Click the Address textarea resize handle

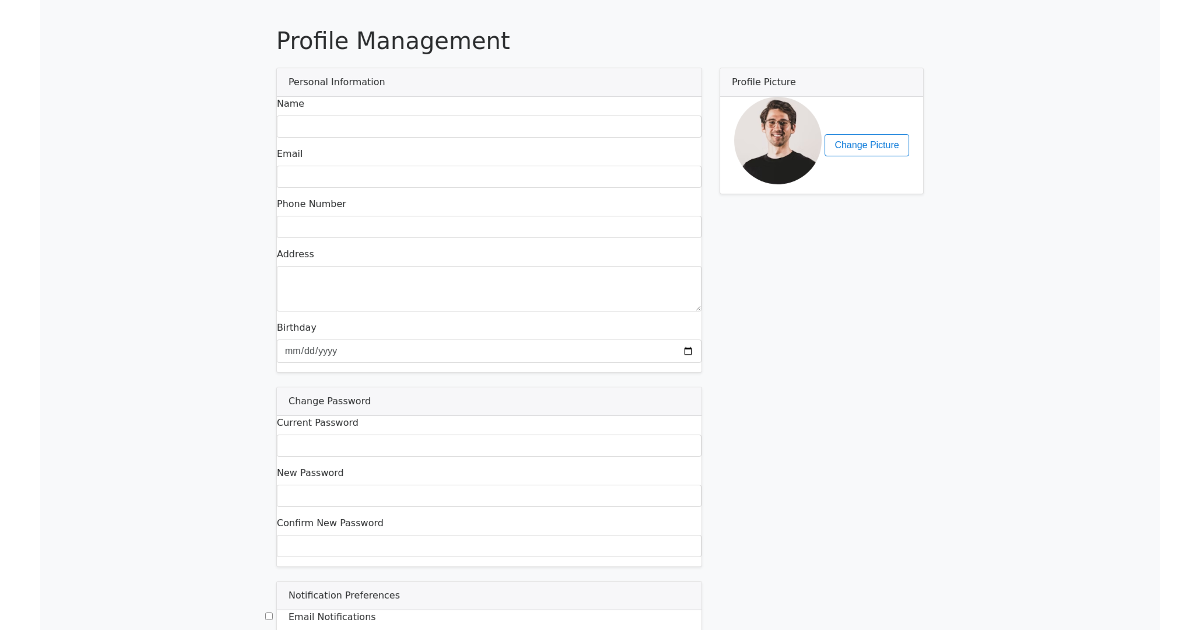[698, 308]
